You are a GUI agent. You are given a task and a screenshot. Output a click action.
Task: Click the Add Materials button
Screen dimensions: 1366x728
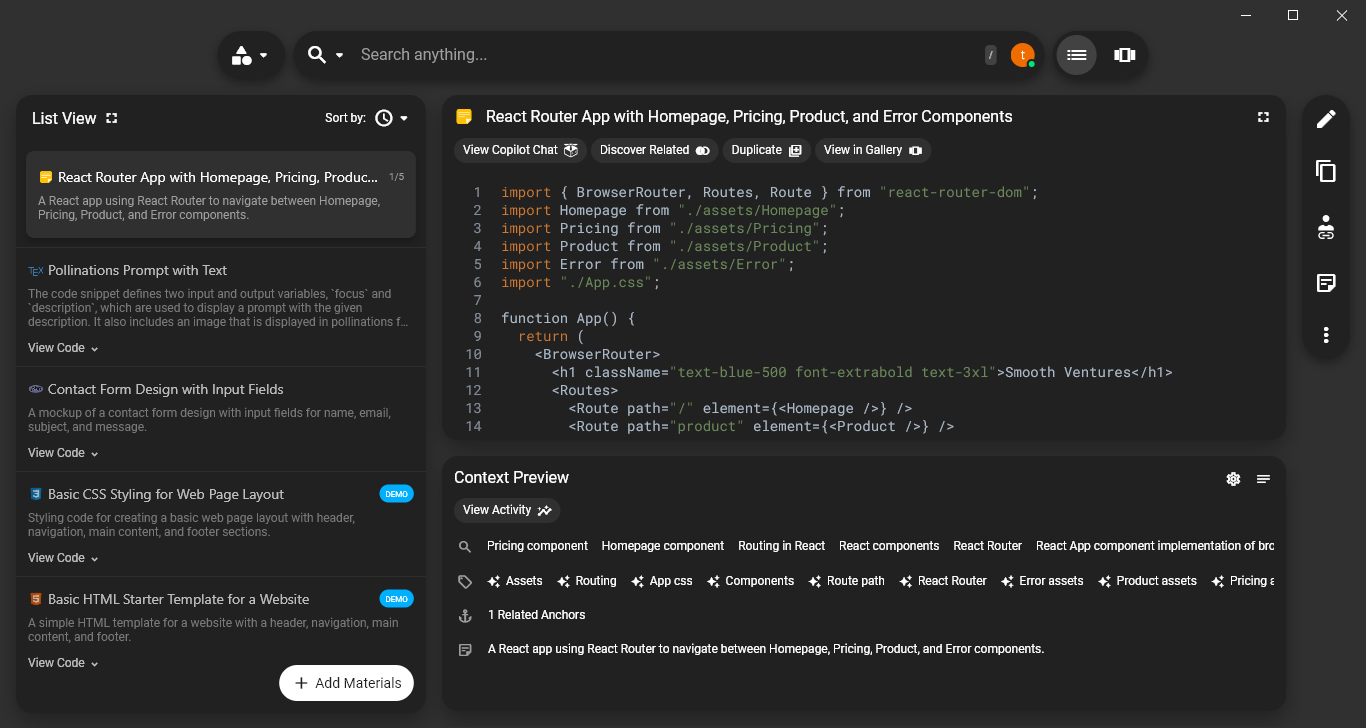(x=346, y=683)
